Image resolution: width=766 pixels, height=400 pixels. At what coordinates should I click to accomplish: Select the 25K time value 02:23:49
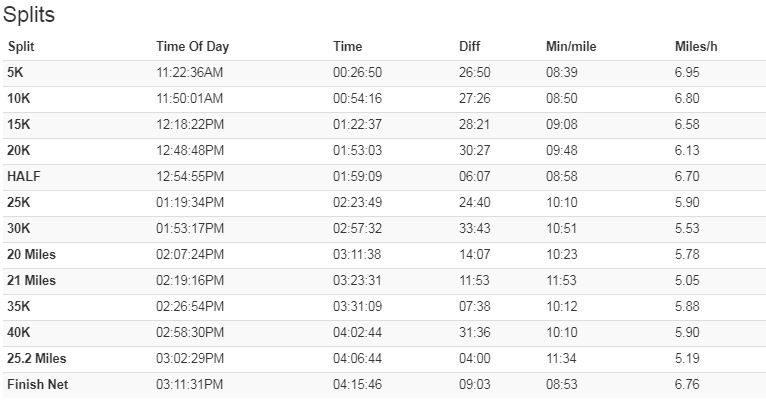coord(358,202)
